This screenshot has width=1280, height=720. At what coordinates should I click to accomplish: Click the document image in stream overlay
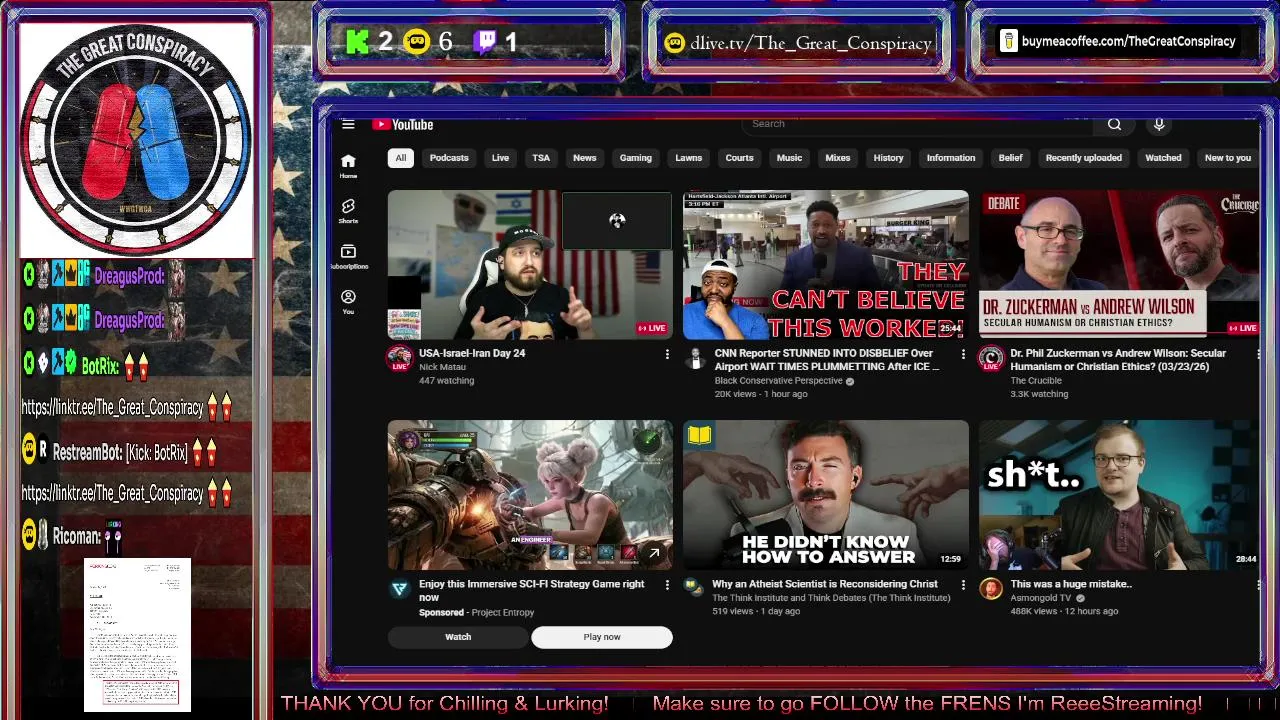(138, 634)
